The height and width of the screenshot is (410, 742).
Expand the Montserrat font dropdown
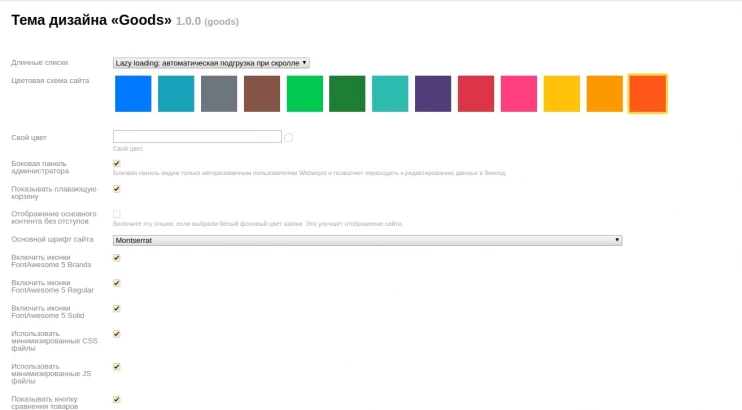pyautogui.click(x=367, y=240)
